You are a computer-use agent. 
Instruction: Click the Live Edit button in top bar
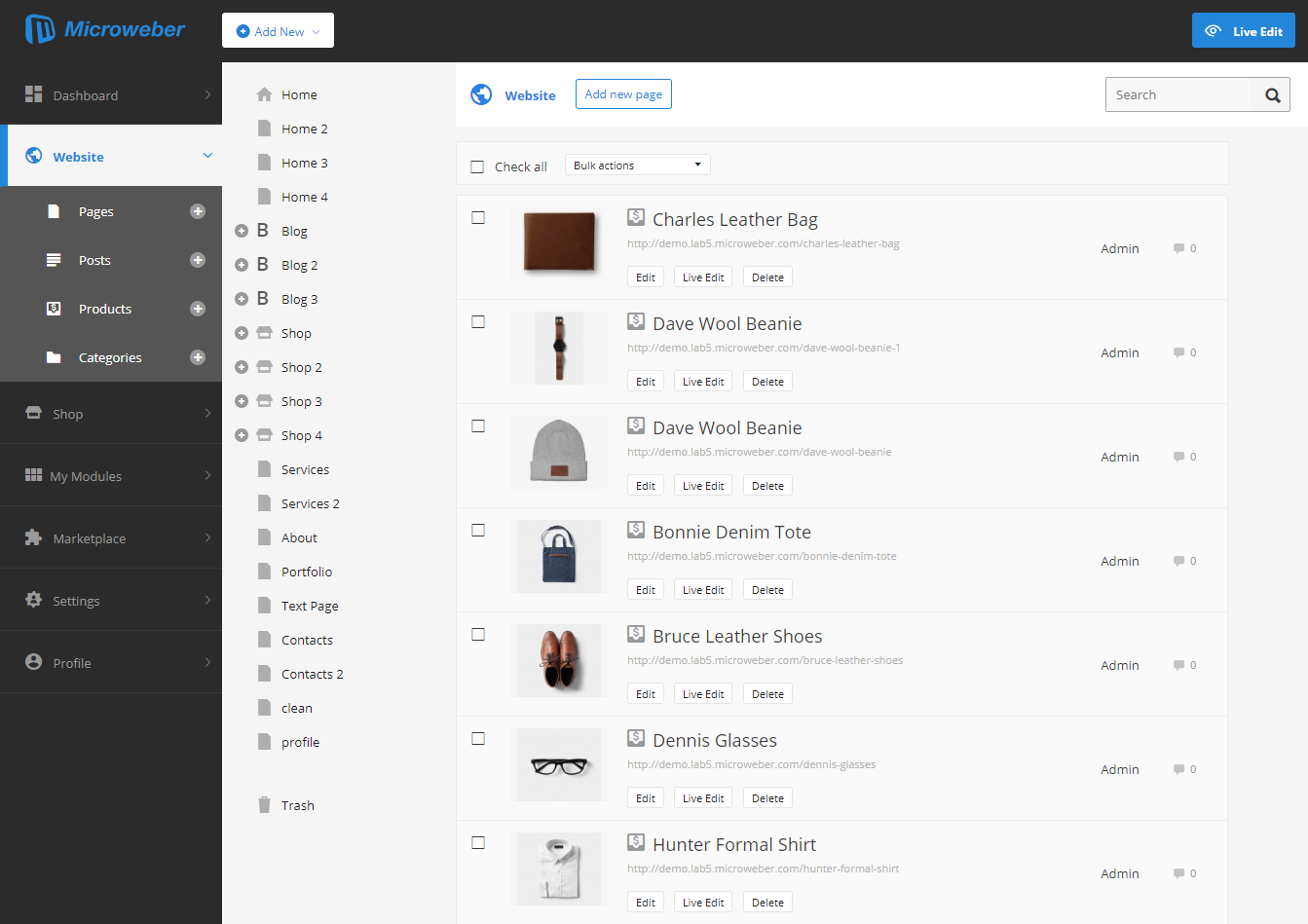point(1244,30)
